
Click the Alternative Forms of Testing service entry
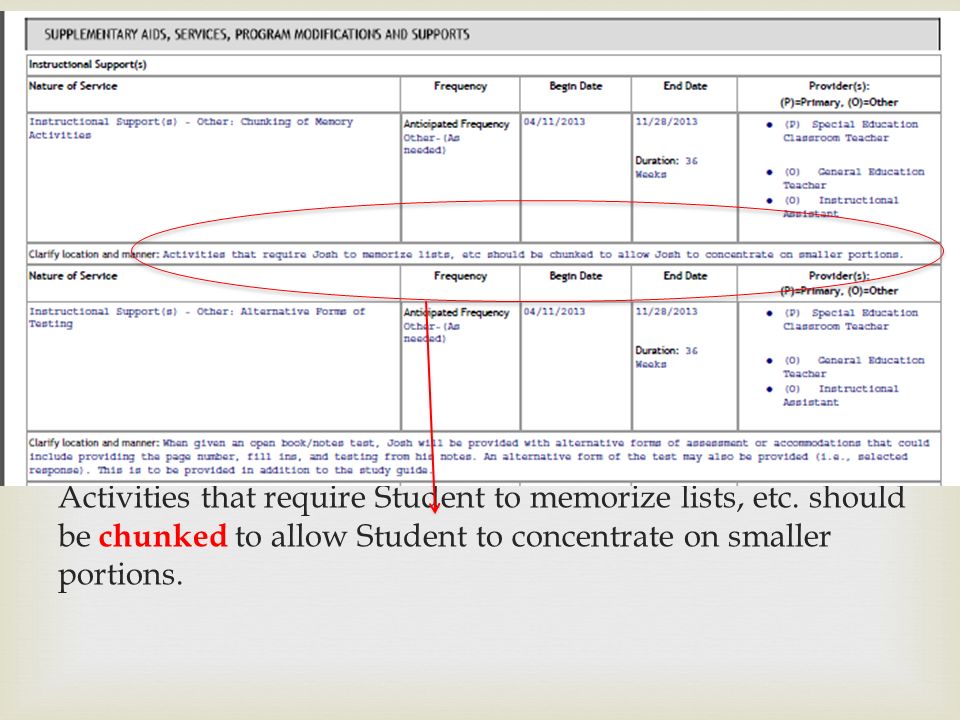[197, 317]
